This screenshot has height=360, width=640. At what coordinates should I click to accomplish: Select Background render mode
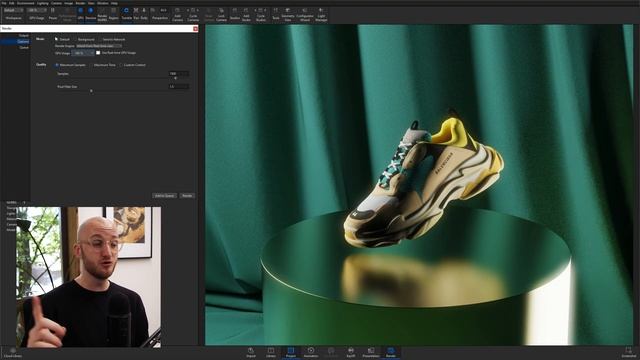(84, 40)
